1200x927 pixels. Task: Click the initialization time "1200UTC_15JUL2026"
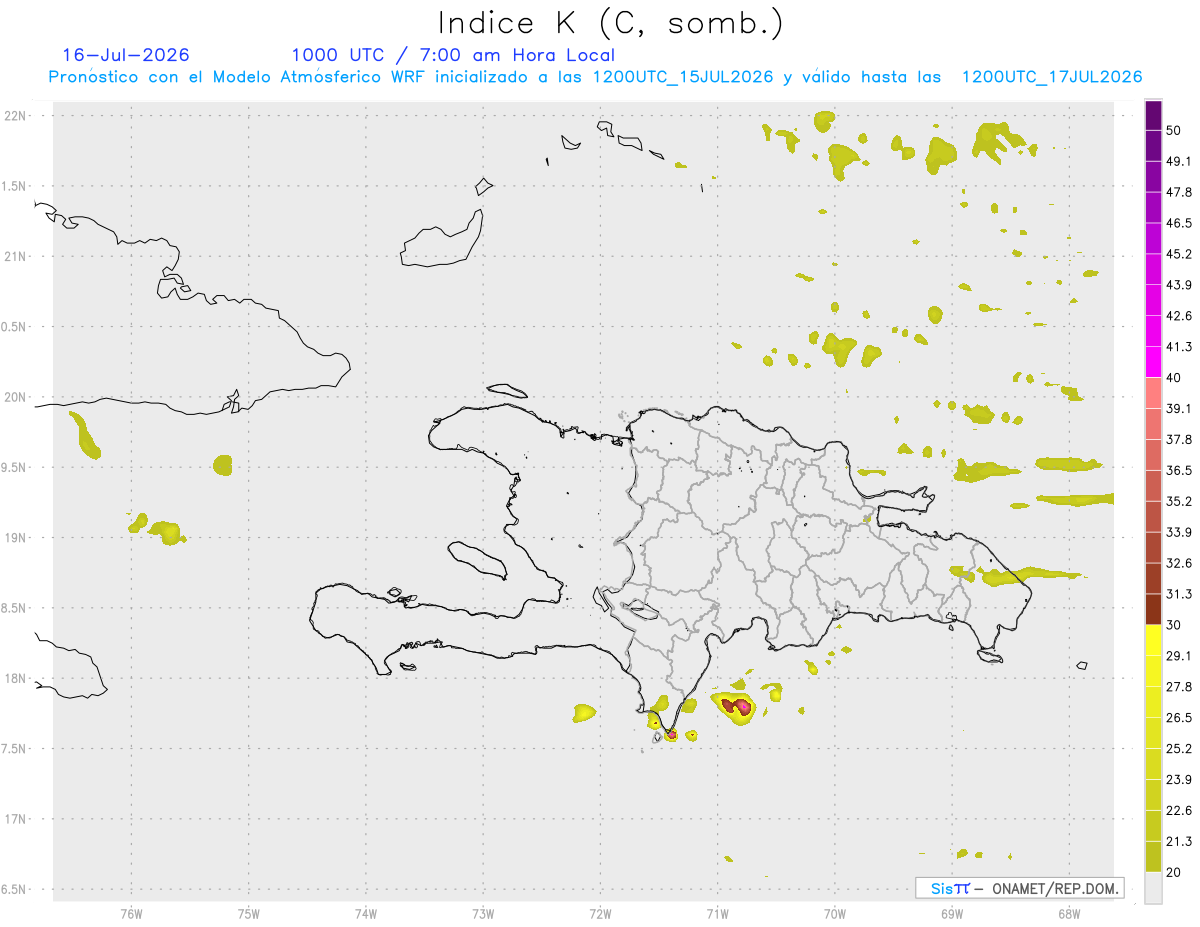[x=683, y=77]
